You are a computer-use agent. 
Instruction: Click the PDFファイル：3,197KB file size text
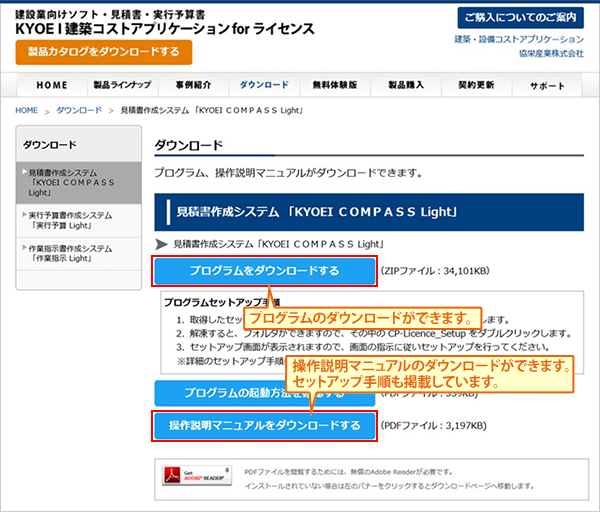(x=434, y=426)
